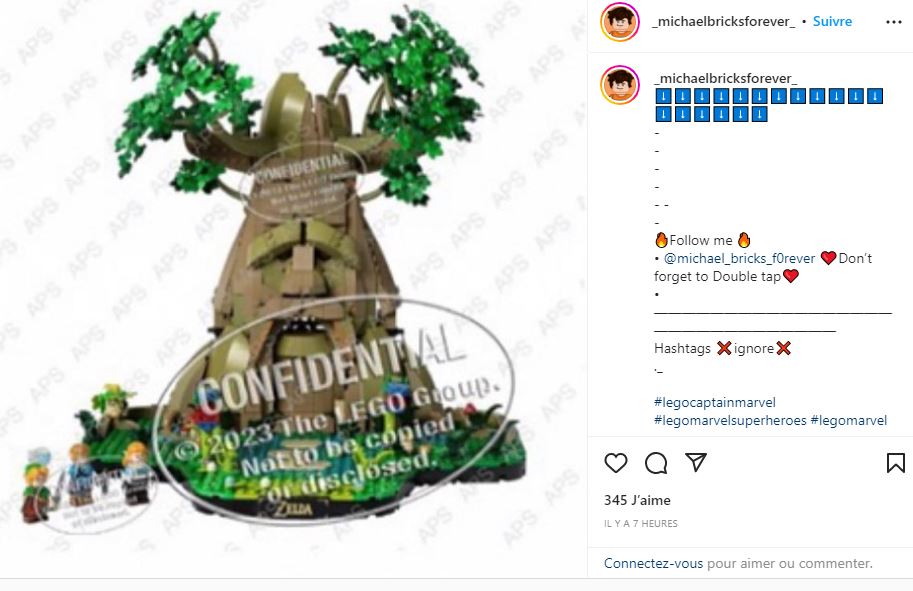Open the IL Y A 7 HEURES timestamp
This screenshot has height=591, width=913.
(x=640, y=523)
